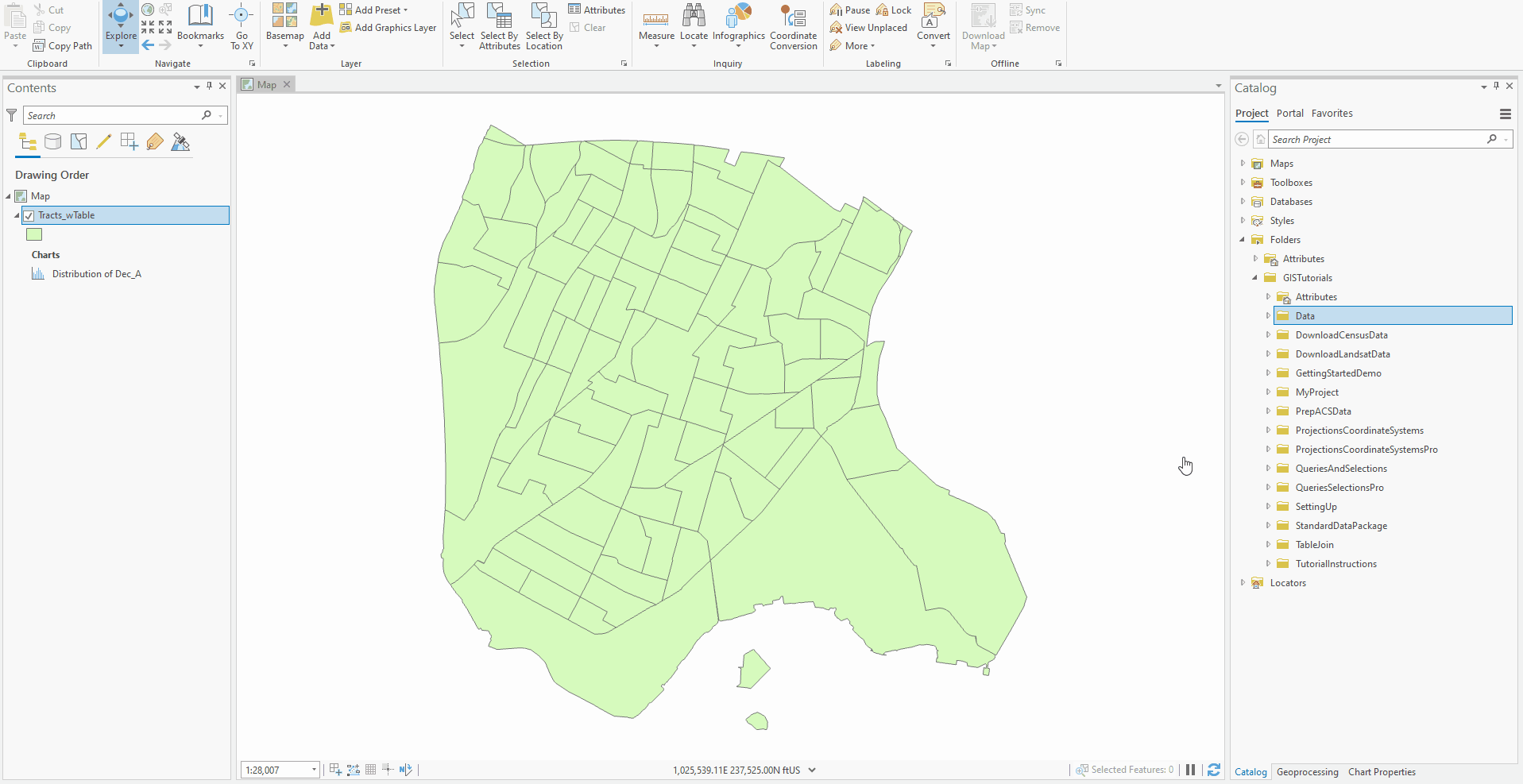Viewport: 1523px width, 784px height.
Task: Click Add Graphics Layer
Action: [388, 27]
